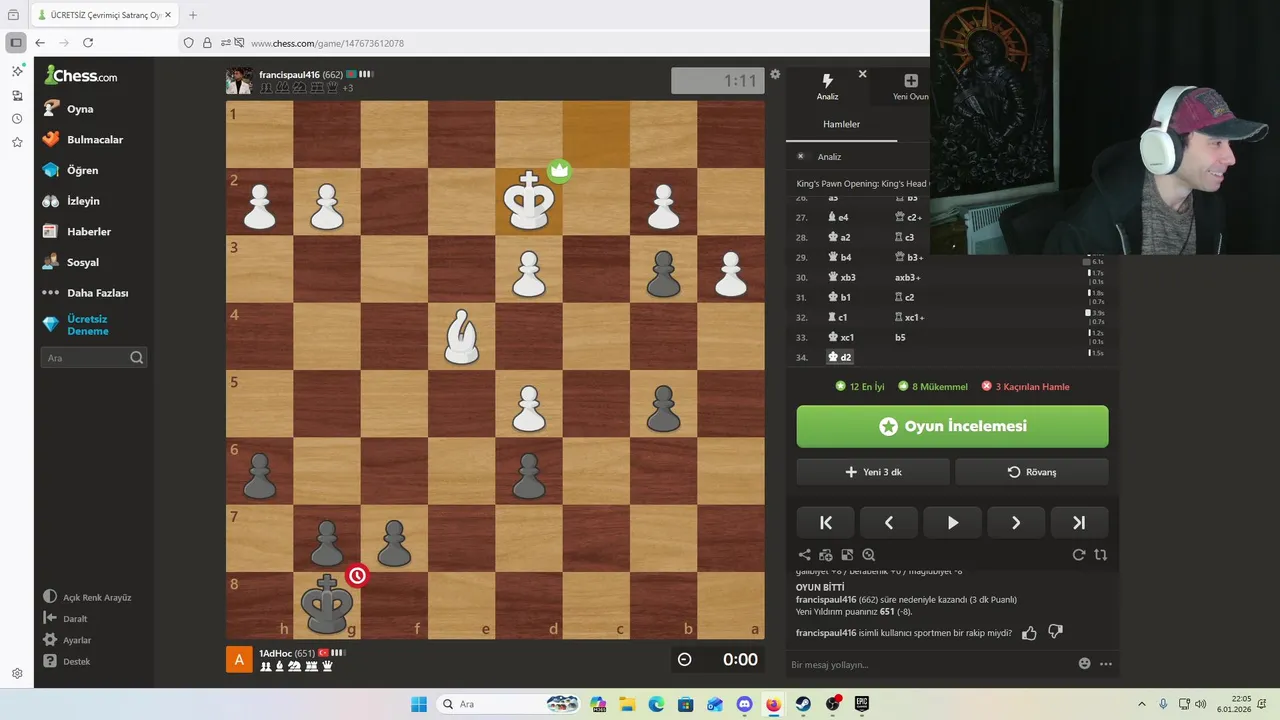Open File Explorer from the taskbar
1280x720 pixels.
[x=627, y=704]
